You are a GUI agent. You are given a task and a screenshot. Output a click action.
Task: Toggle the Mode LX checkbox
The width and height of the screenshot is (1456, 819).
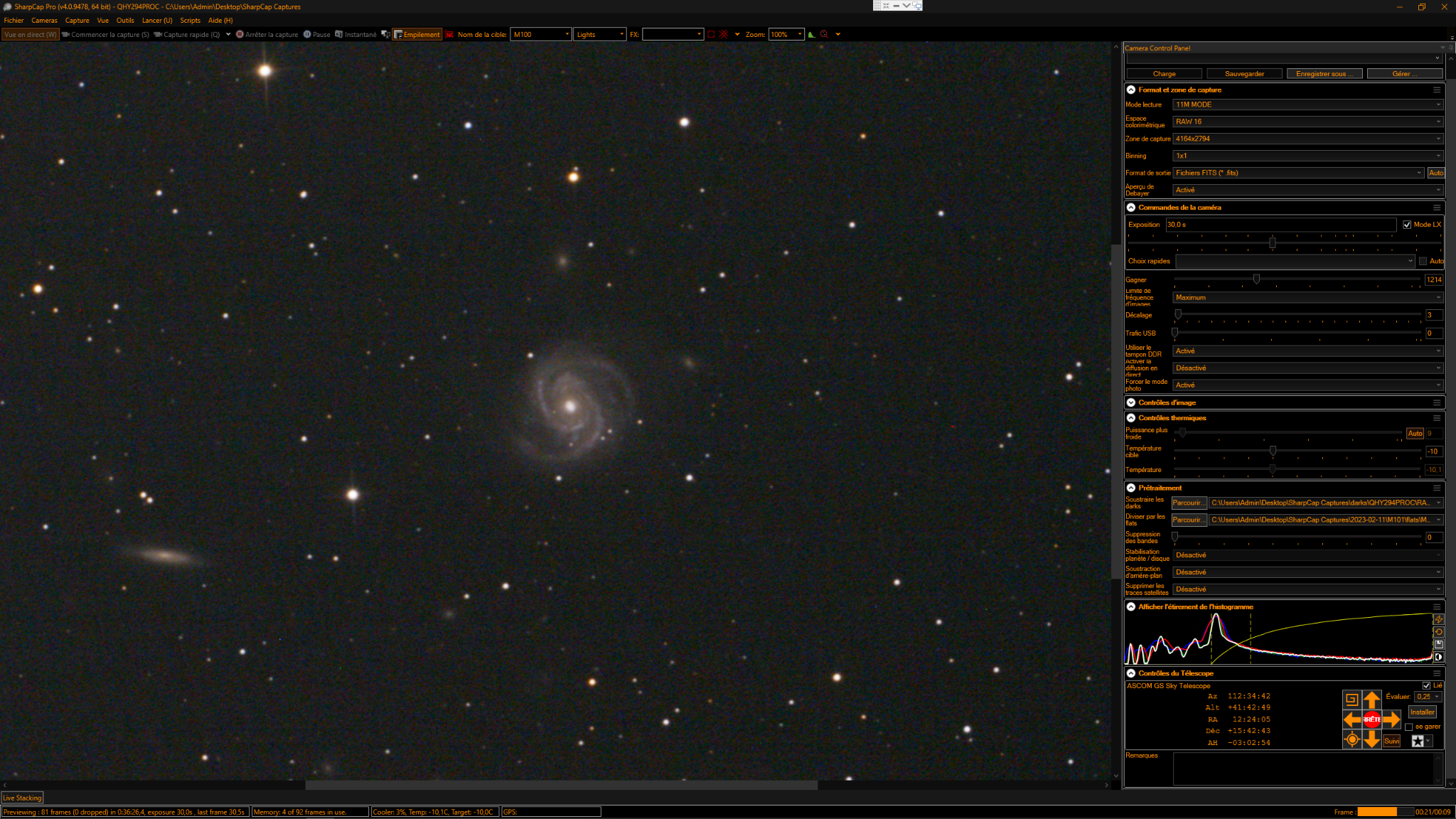pos(1407,225)
